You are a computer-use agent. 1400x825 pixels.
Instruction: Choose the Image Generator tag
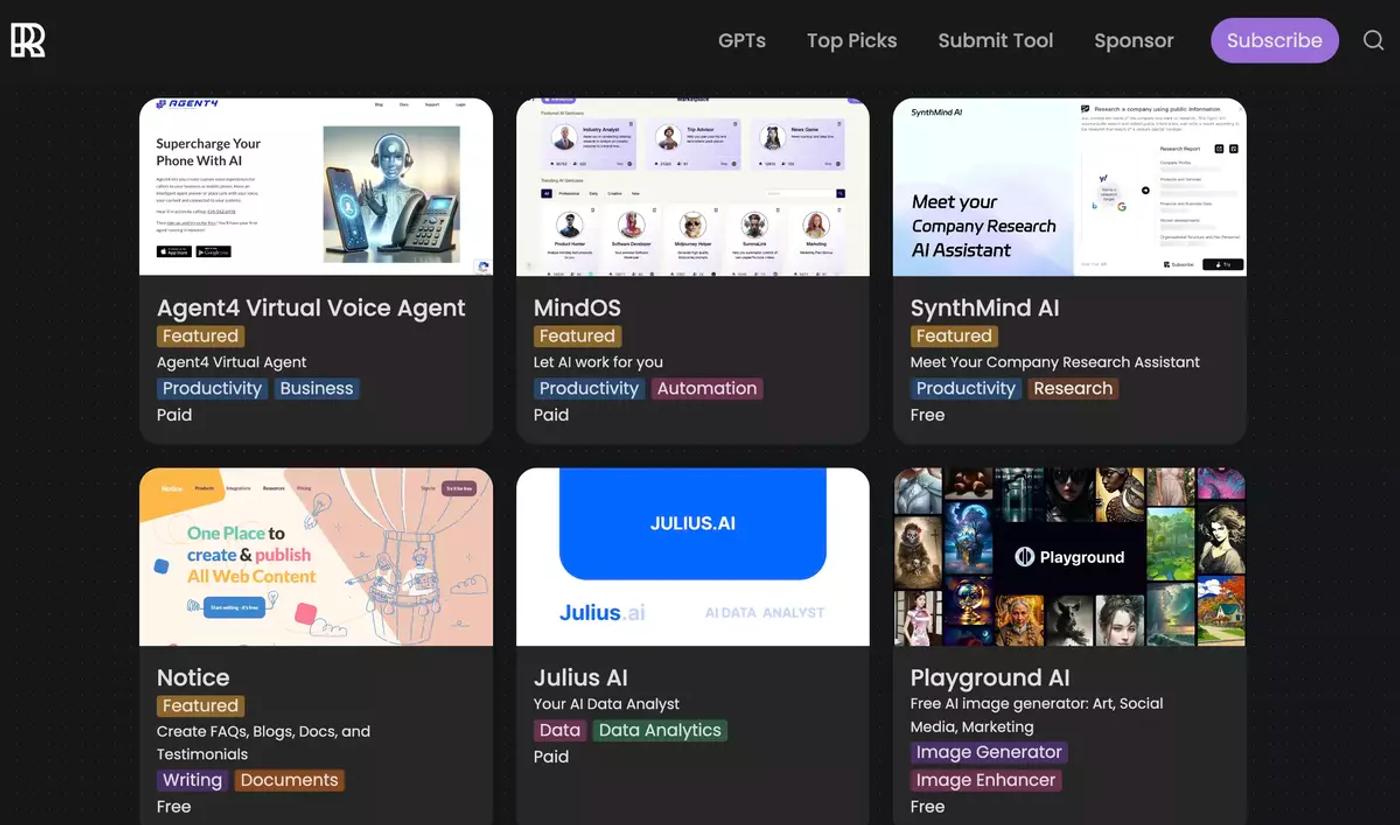coord(989,752)
